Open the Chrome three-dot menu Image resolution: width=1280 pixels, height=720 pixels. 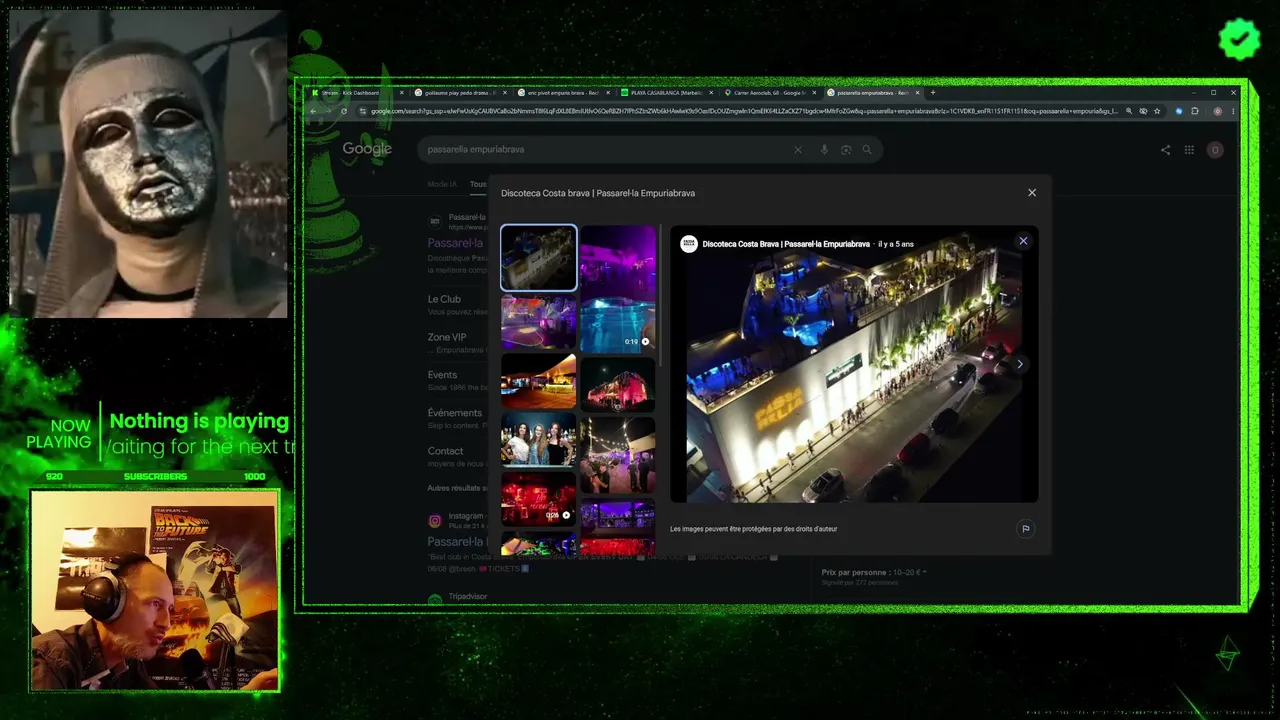[x=1233, y=111]
